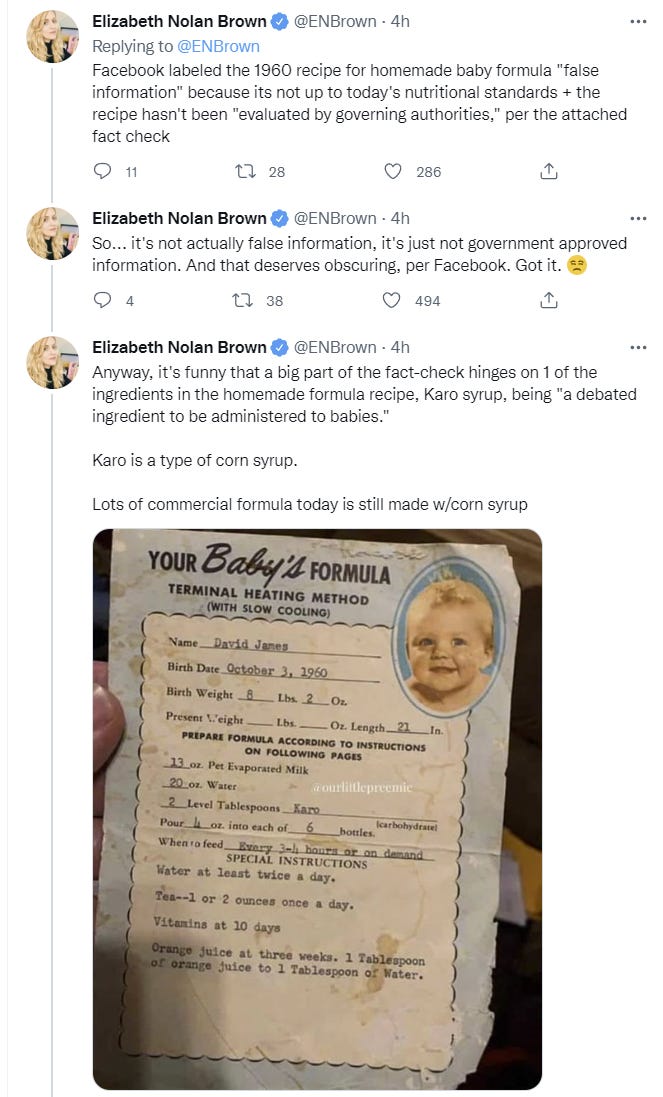Open the author name on the Karo syrup tweet
663x1097 pixels.
[x=179, y=347]
